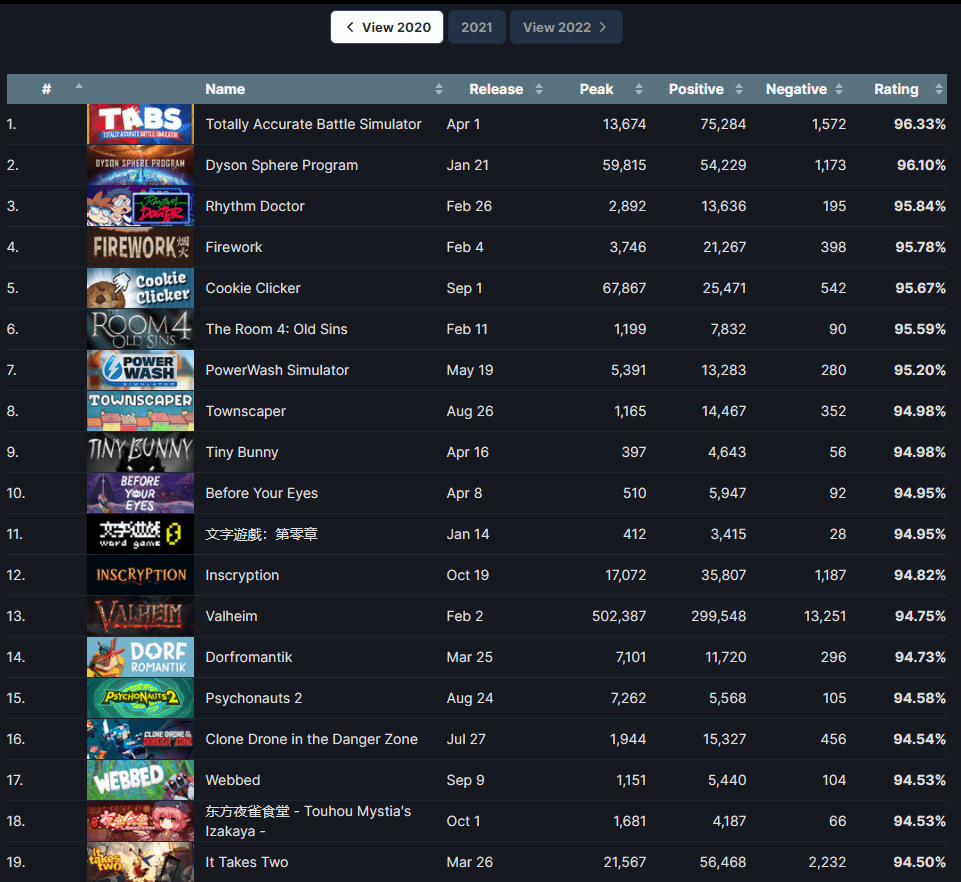Sort by Positive reviews column header
Viewport: 961px width, 882px height.
(696, 89)
